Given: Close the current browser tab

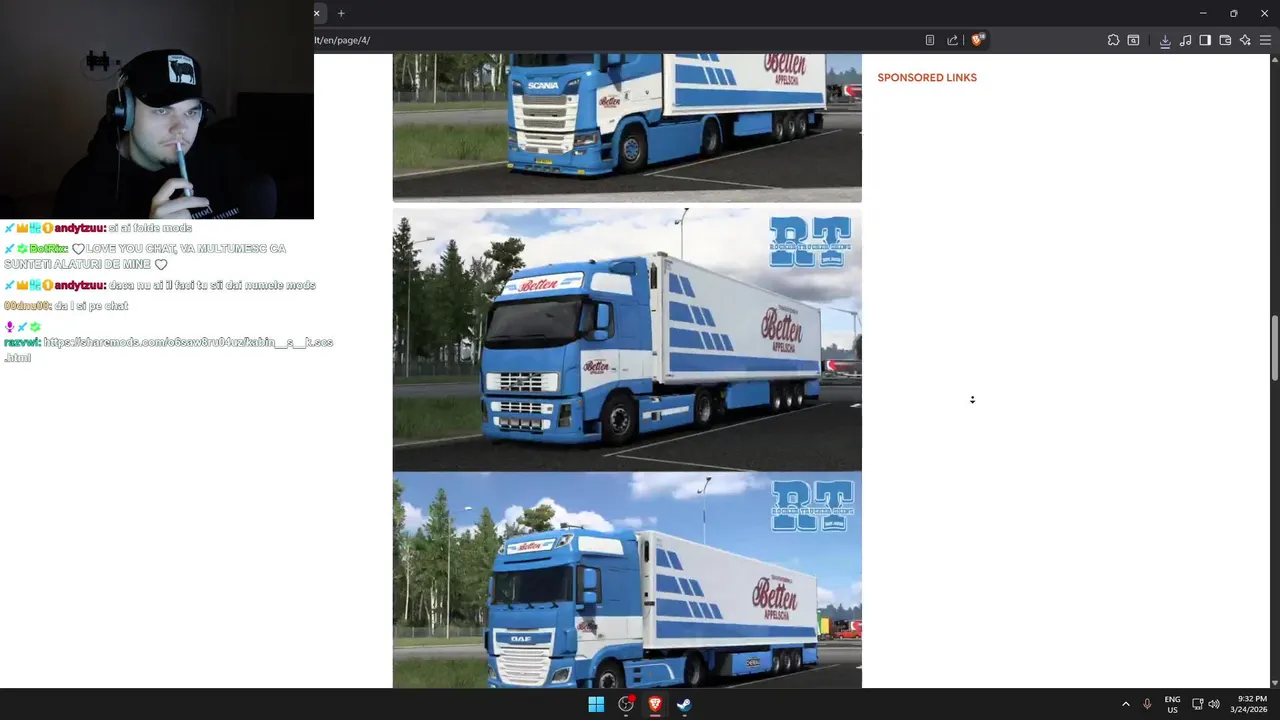Looking at the screenshot, I should tap(317, 13).
